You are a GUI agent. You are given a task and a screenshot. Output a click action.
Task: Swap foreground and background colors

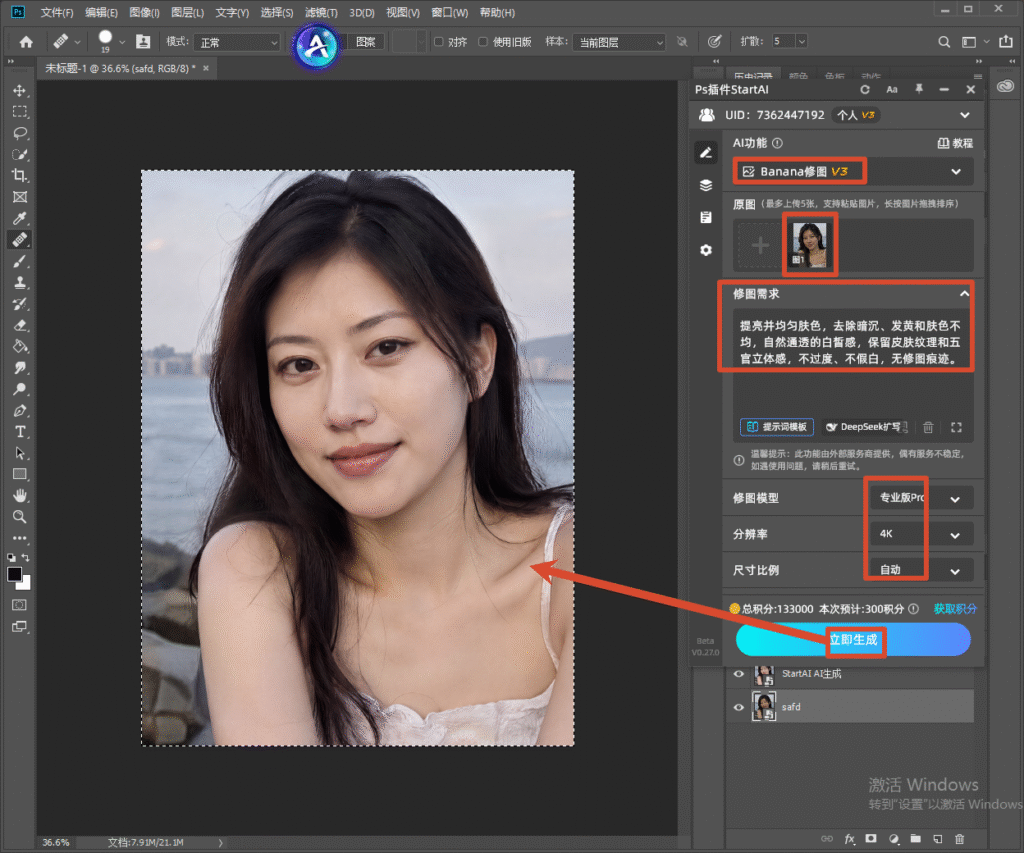point(25,557)
